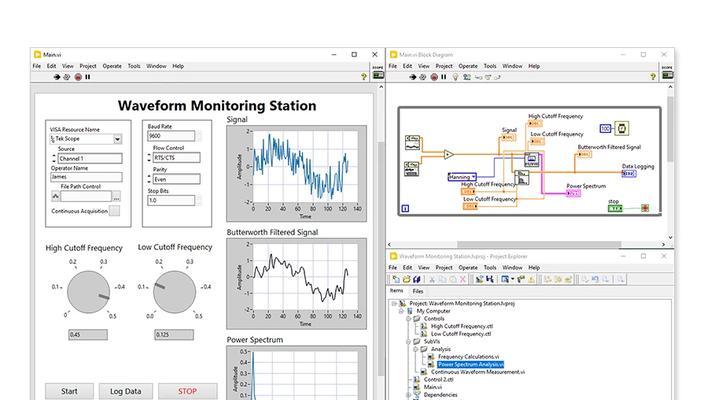Open context help in Main.vi toolbar
The image size is (704, 400).
[x=364, y=77]
